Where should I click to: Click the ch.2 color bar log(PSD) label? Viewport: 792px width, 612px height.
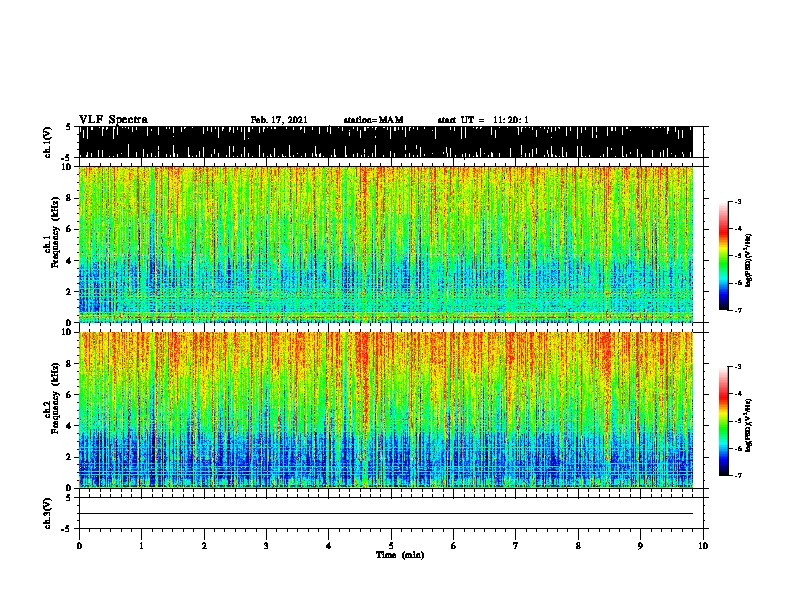[749, 425]
